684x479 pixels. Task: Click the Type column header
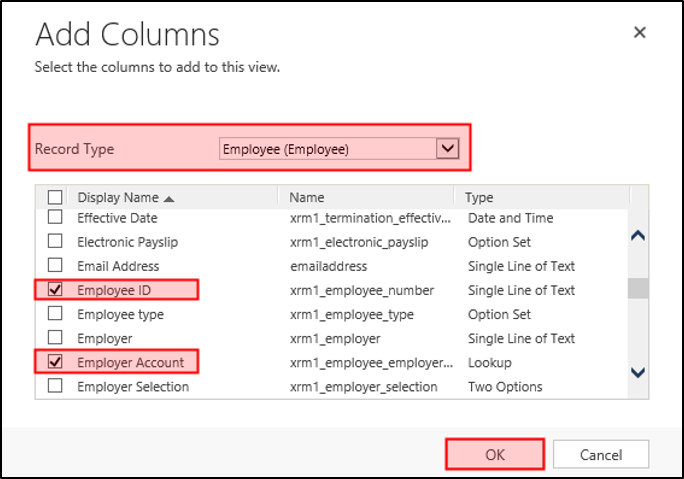click(x=479, y=197)
